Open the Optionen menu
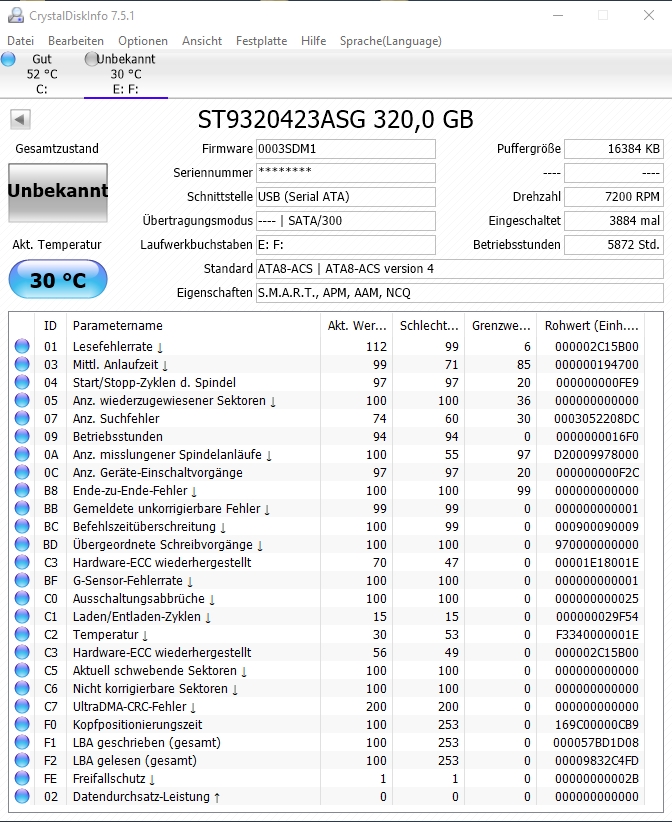672x822 pixels. (x=143, y=41)
